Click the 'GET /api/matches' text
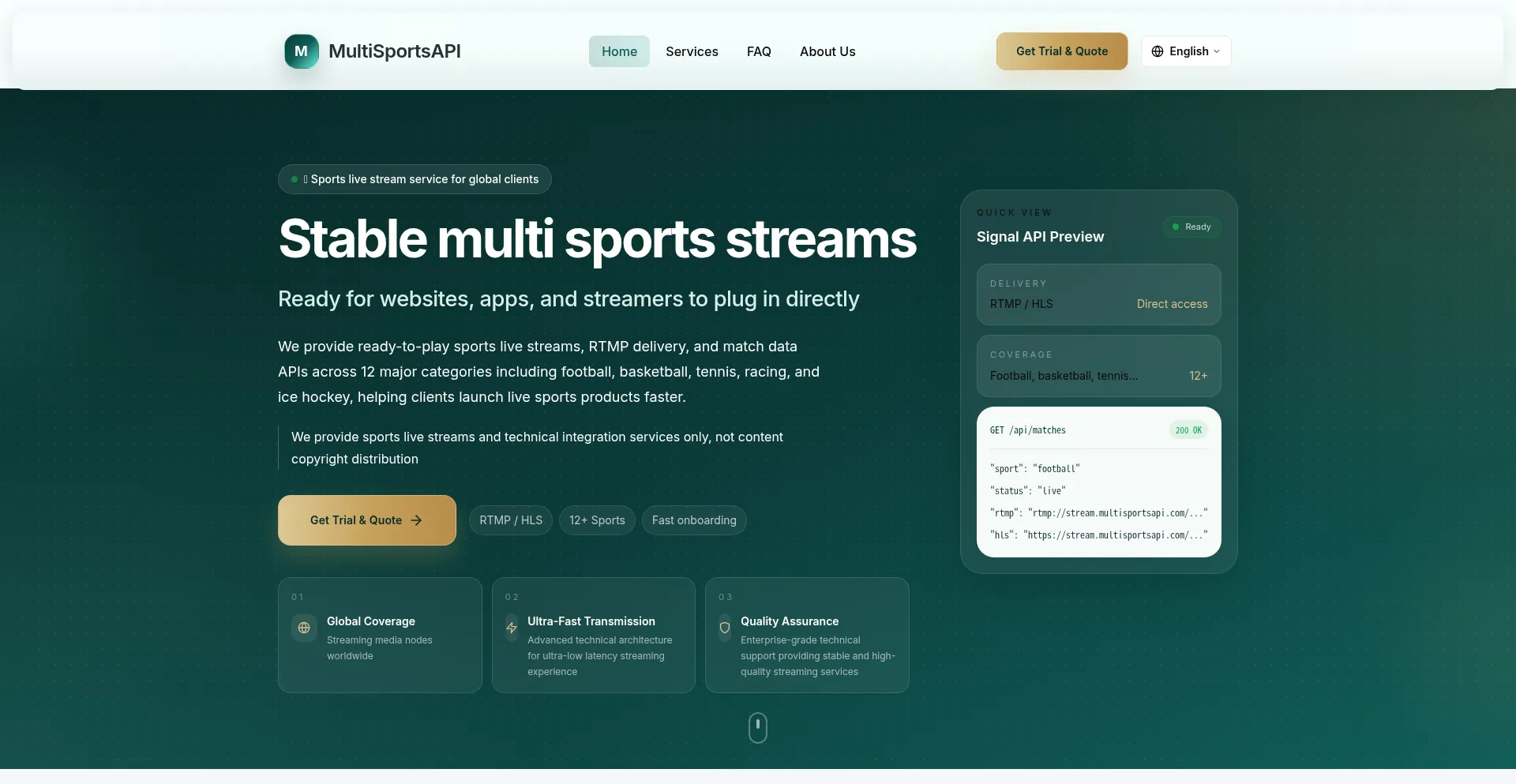 [x=1028, y=430]
